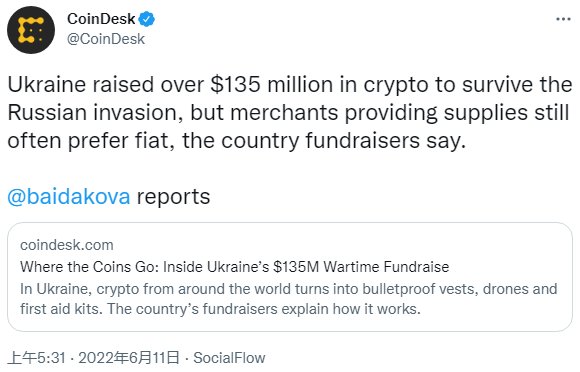This screenshot has width=580, height=372.
Task: Click the tweet line starting 'Ukraine raised over'
Action: pos(290,84)
